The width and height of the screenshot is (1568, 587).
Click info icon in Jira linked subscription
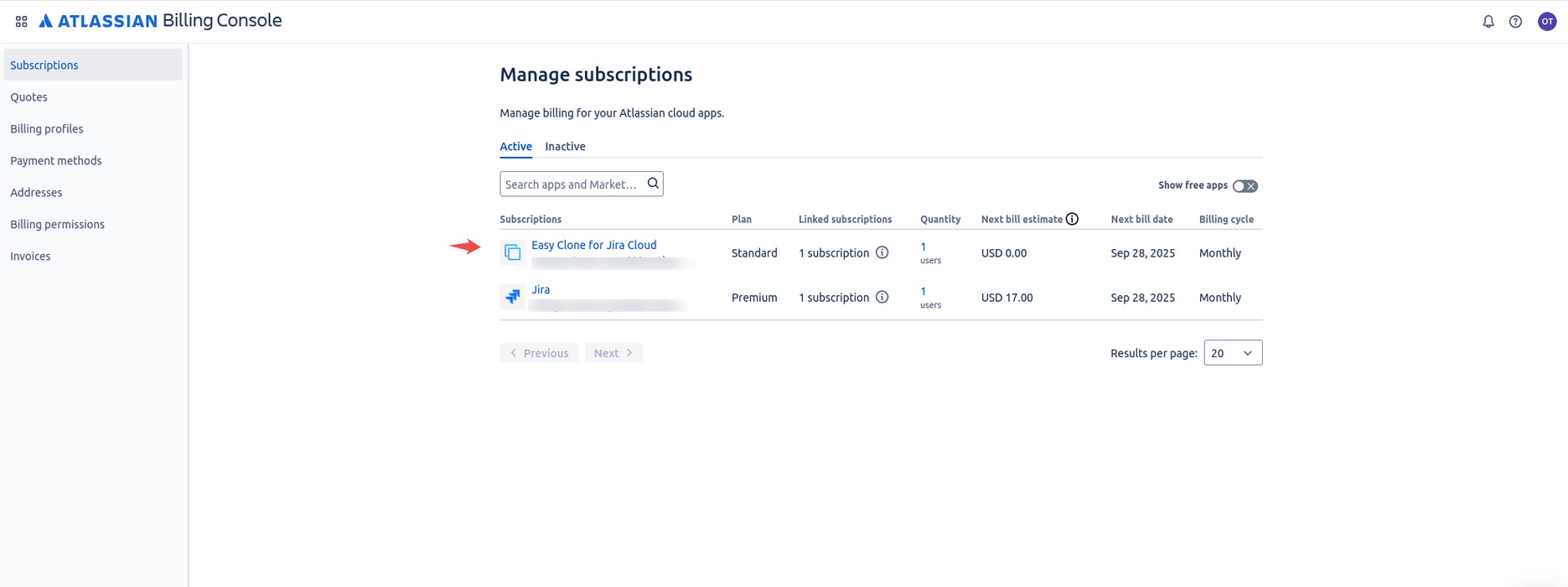(x=882, y=297)
